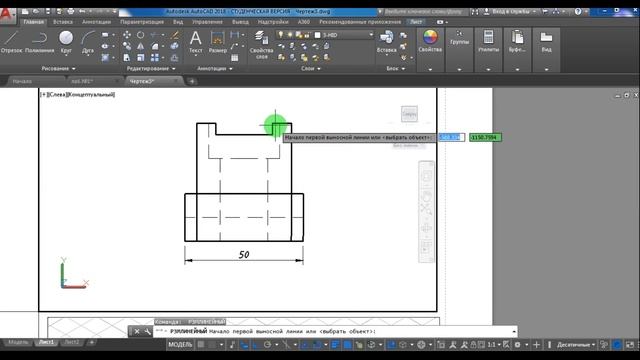Select the Текст (text) annotation tool
Screen dimensions: 640x360
click(x=196, y=42)
